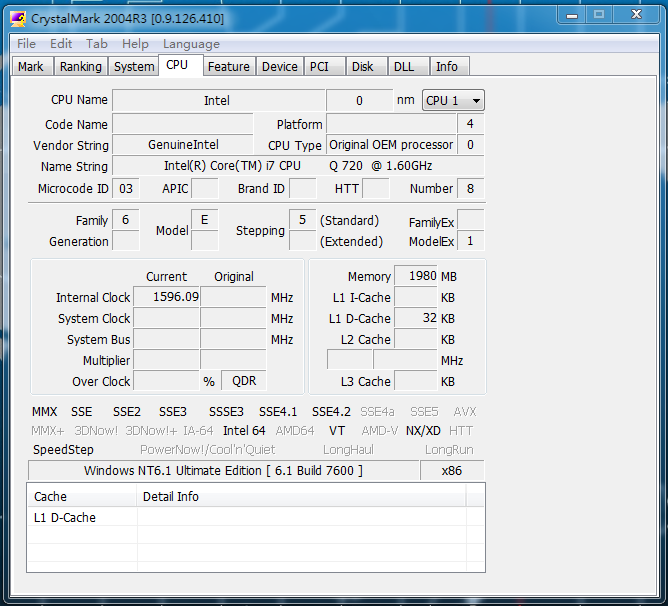Screen dimensions: 668x606
Task: Click the Platform field showing 4
Action: click(470, 124)
